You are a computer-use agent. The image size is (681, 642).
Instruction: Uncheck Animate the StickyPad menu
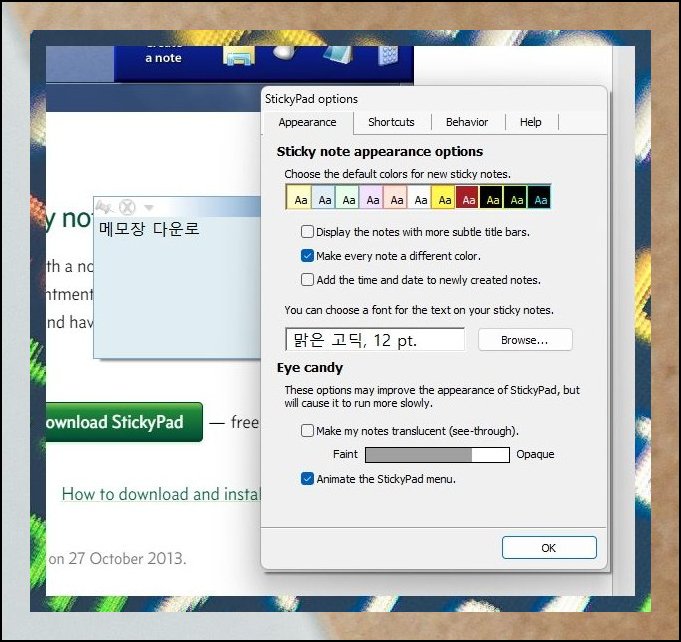click(307, 479)
